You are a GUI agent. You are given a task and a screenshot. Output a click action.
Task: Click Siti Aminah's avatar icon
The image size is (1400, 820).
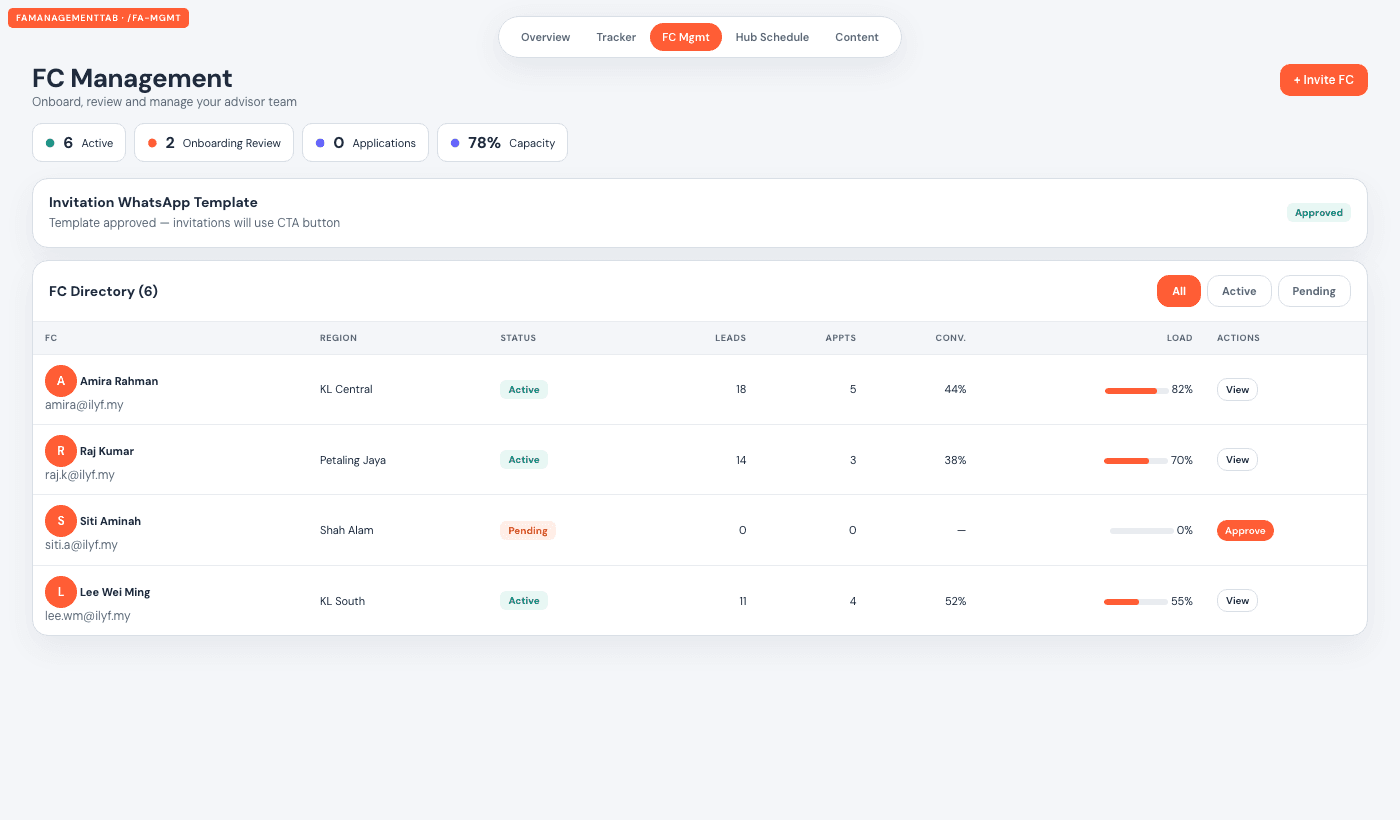(61, 521)
